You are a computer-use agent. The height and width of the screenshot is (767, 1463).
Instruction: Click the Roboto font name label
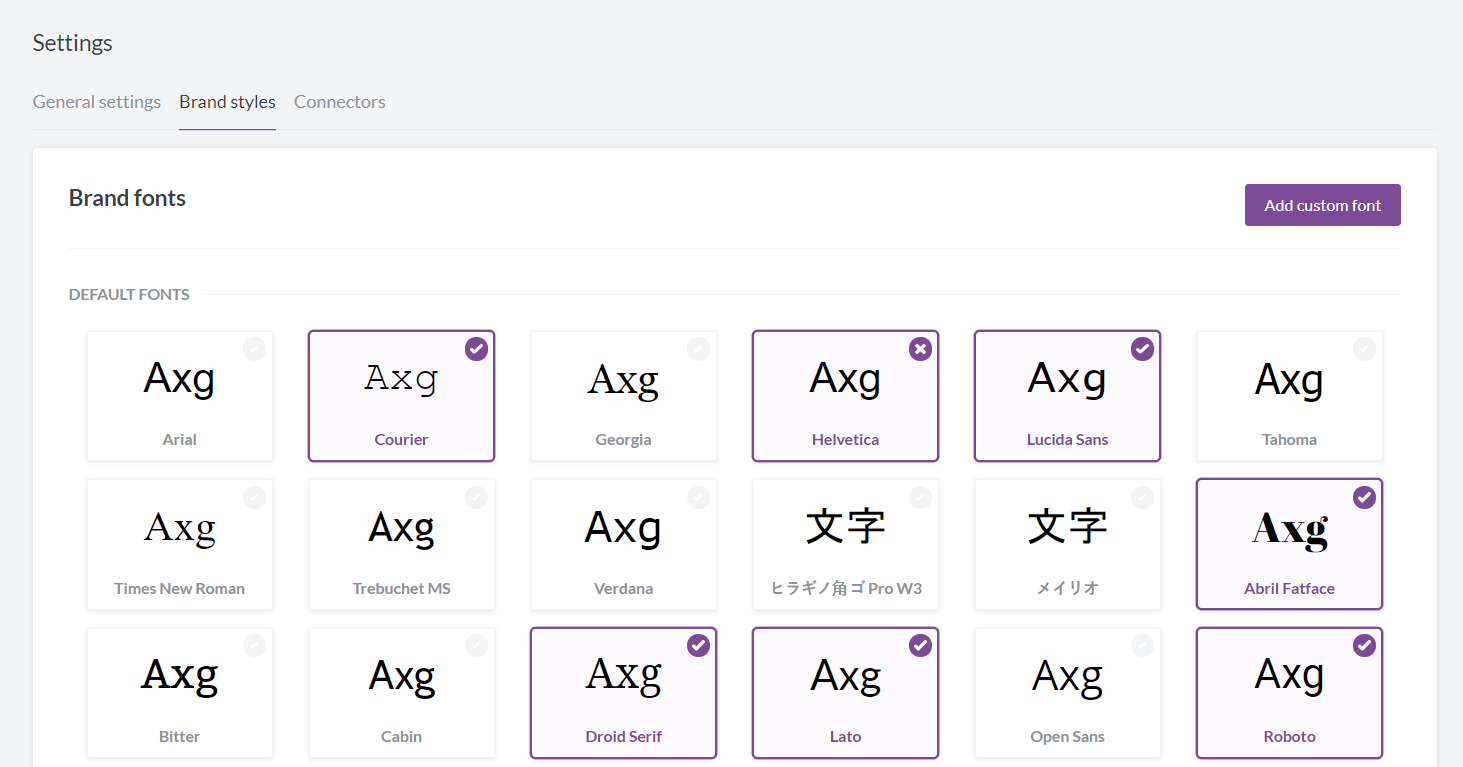coord(1290,736)
